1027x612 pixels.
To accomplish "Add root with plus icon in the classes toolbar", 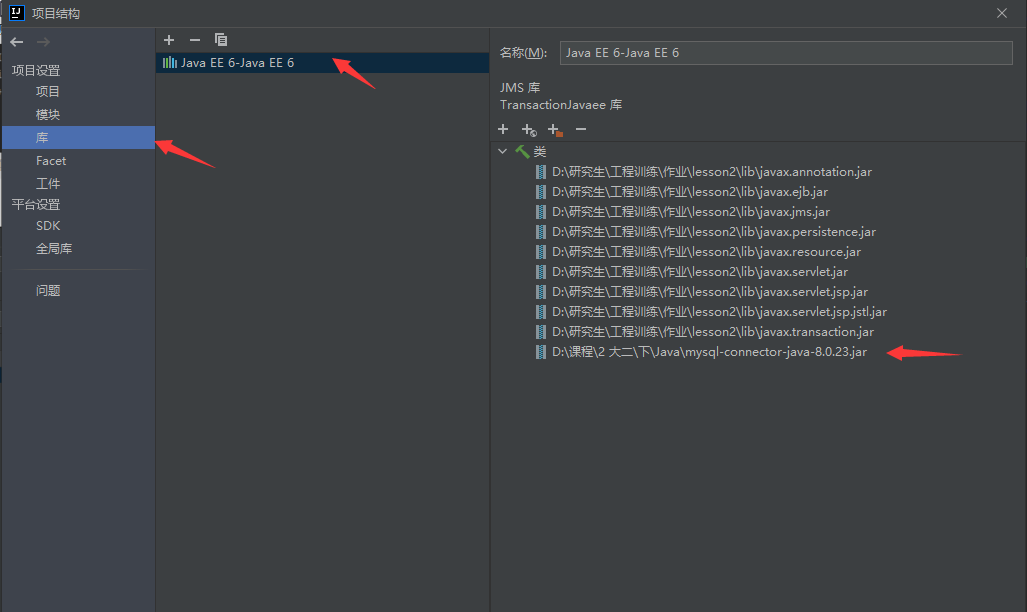I will pyautogui.click(x=503, y=129).
